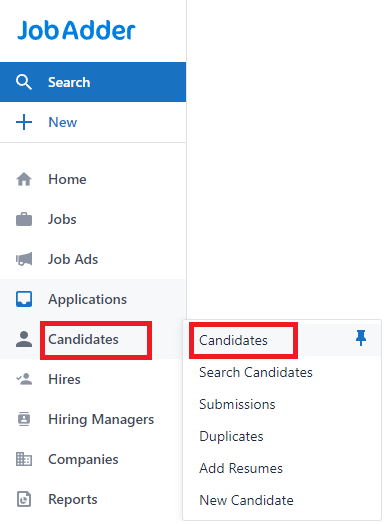Screen dimensions: 385x524
Task: Click the plus icon beside New
Action: coord(24,122)
